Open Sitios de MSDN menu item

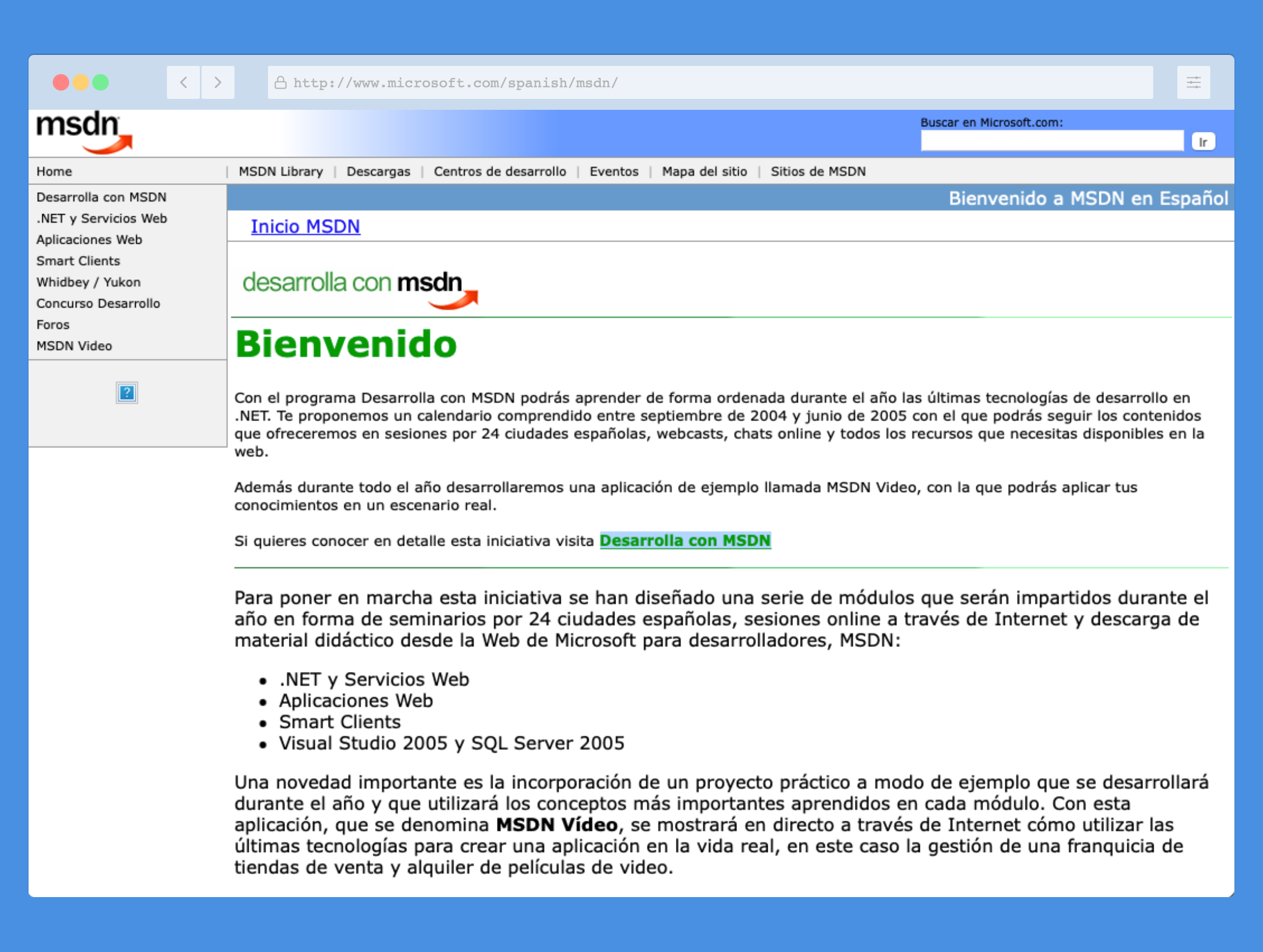click(x=818, y=171)
